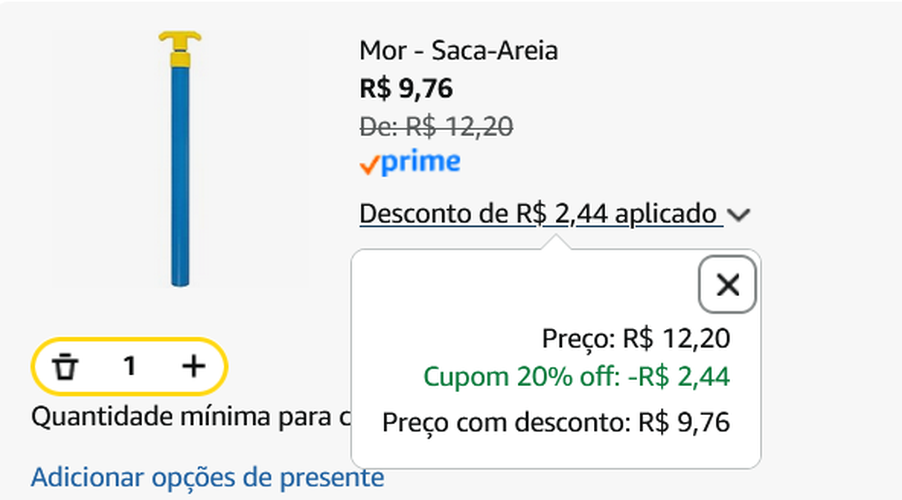This screenshot has height=500, width=902.
Task: Click the blue prime wordmark
Action: tap(420, 163)
